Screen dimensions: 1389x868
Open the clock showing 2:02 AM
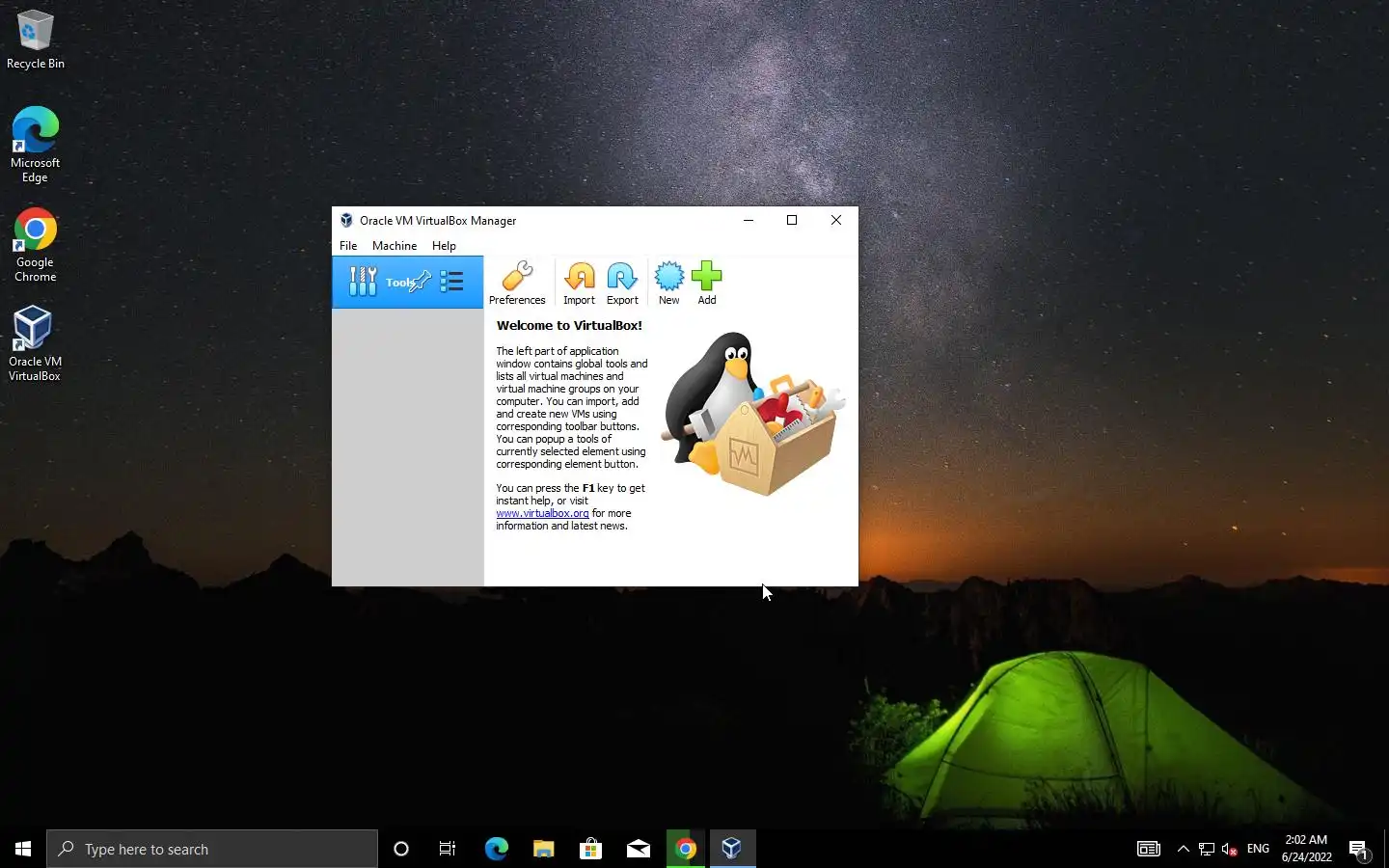1306,849
